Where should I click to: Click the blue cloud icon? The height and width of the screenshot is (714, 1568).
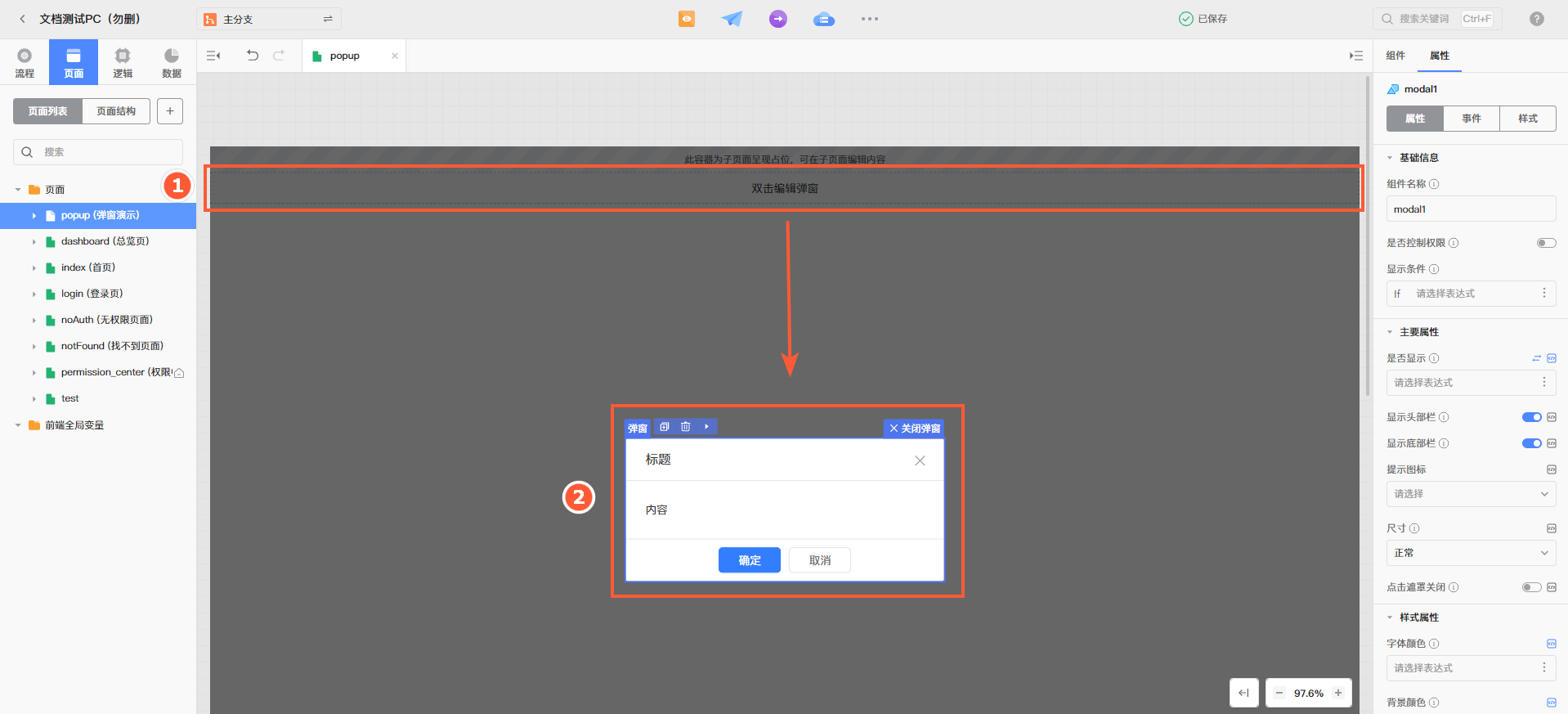(824, 19)
